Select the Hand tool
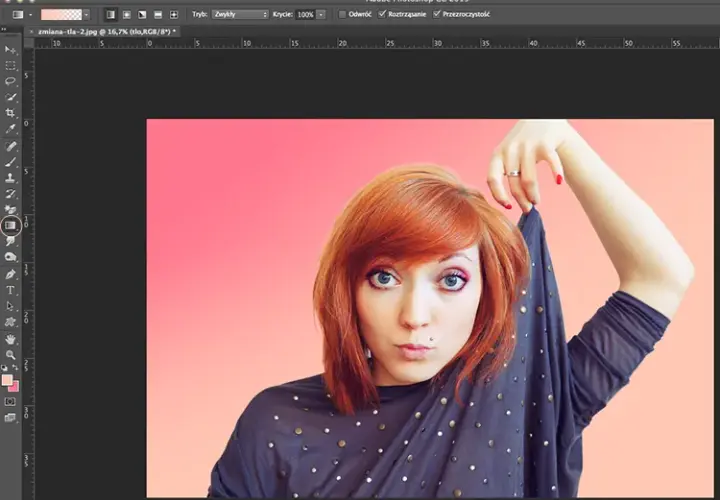The height and width of the screenshot is (500, 720). 10,339
